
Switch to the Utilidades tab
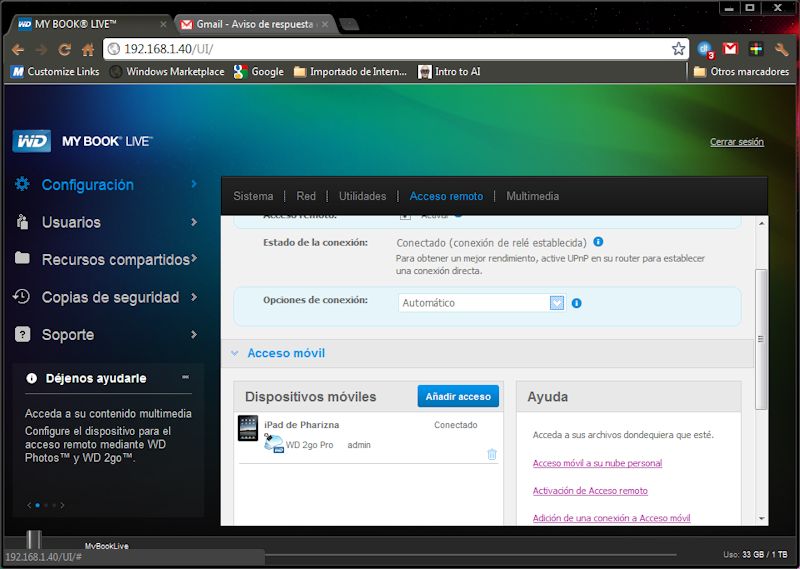(362, 196)
